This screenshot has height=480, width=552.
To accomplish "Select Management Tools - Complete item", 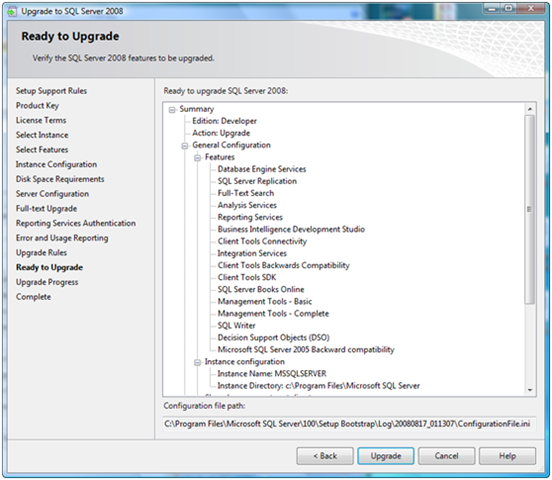I will tap(273, 314).
